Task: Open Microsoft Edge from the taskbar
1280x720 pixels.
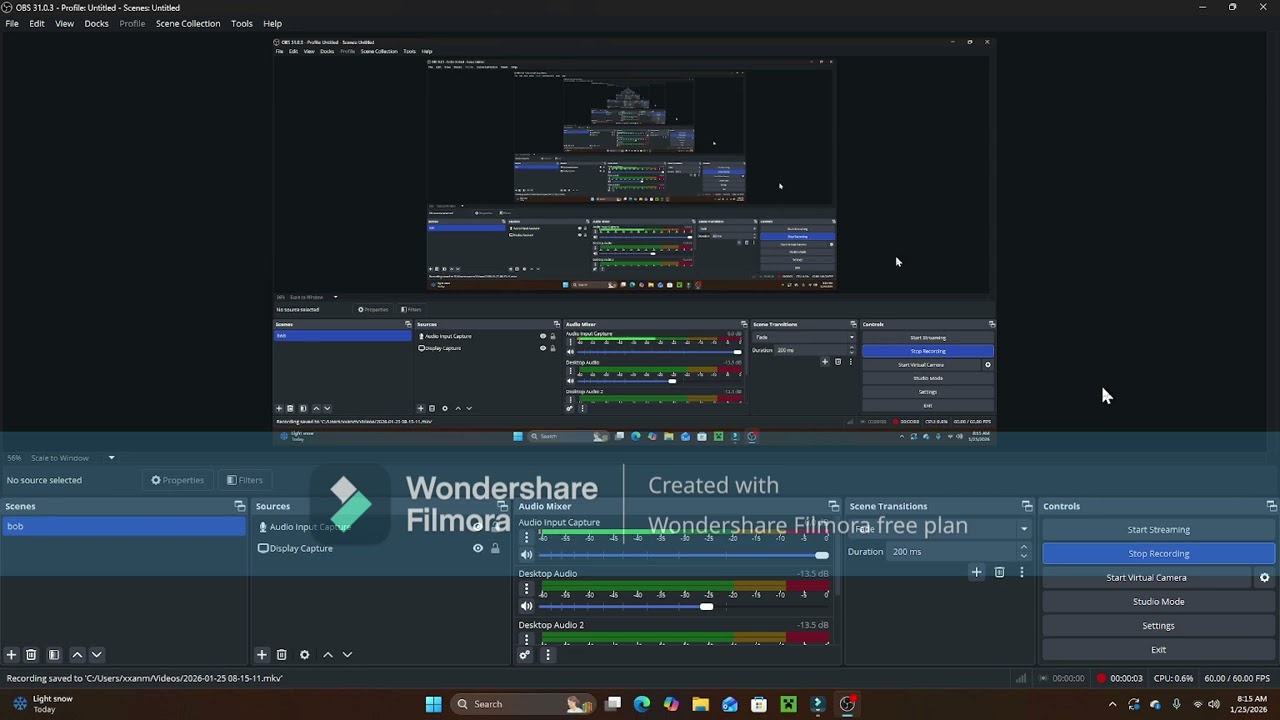Action: coord(642,704)
